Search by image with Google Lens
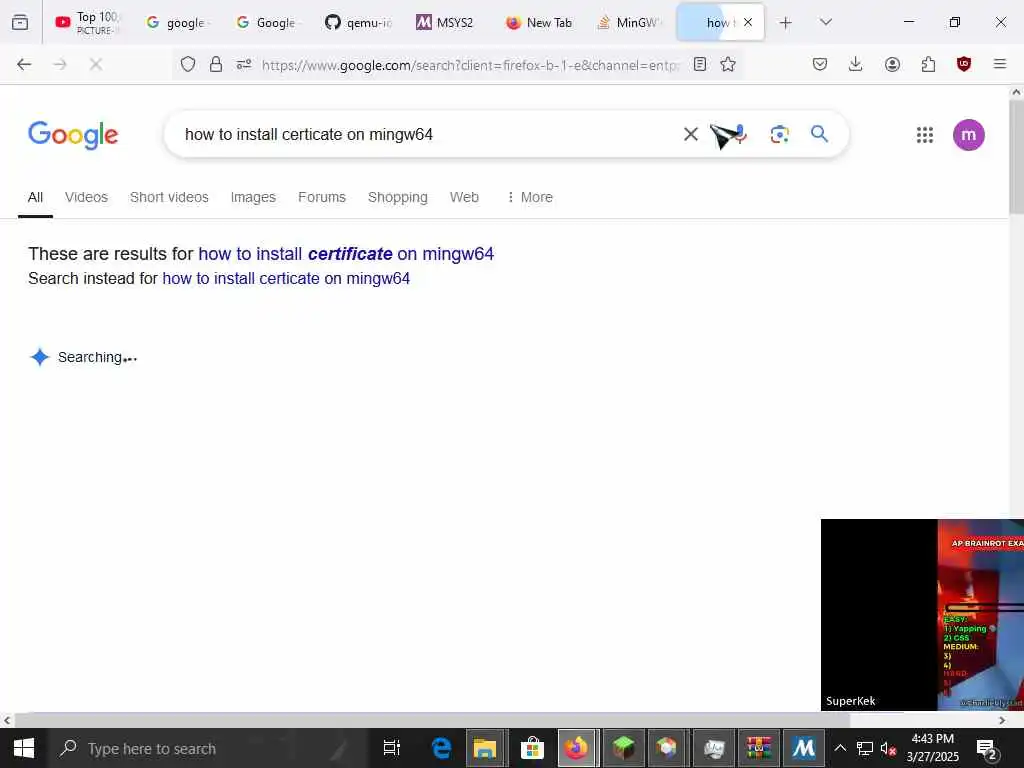 (780, 135)
